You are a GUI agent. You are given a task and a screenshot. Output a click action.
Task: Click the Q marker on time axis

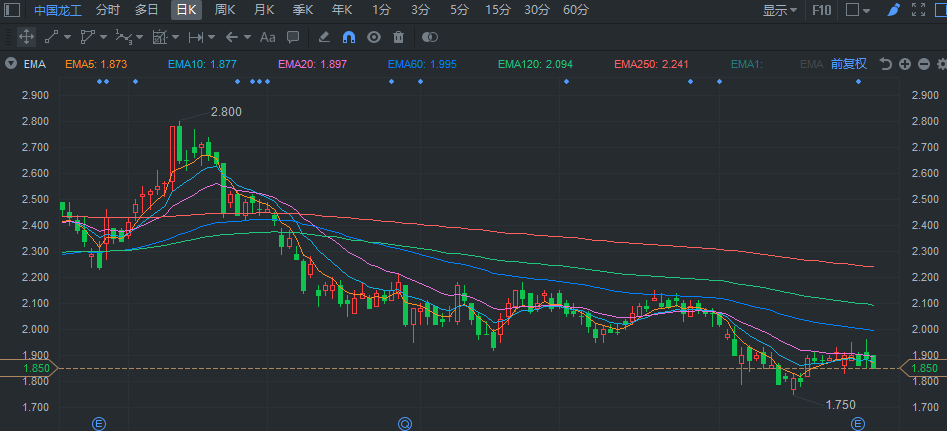click(x=405, y=424)
